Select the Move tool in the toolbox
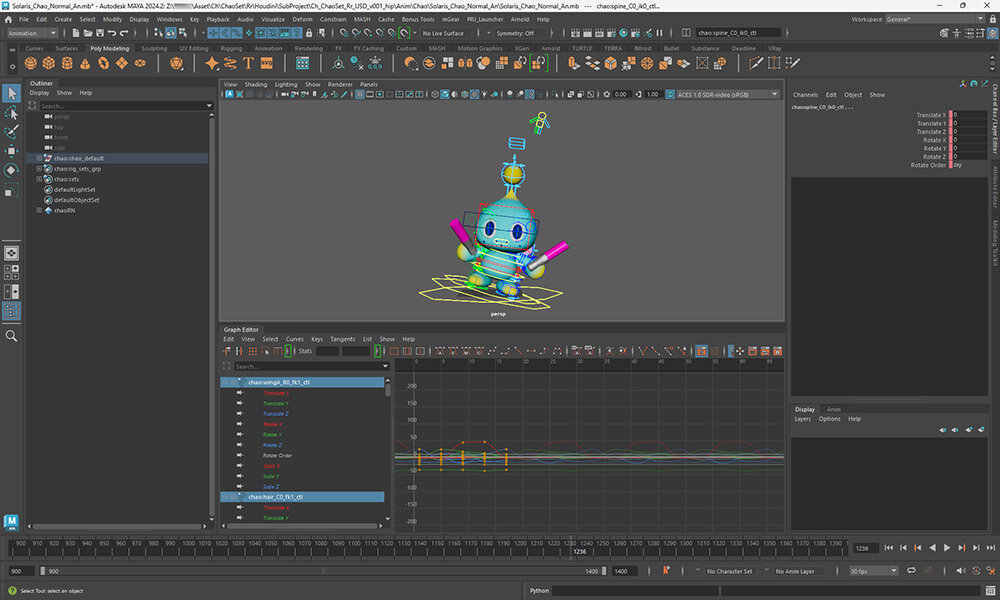Screen dimensions: 1000x600 (11, 150)
